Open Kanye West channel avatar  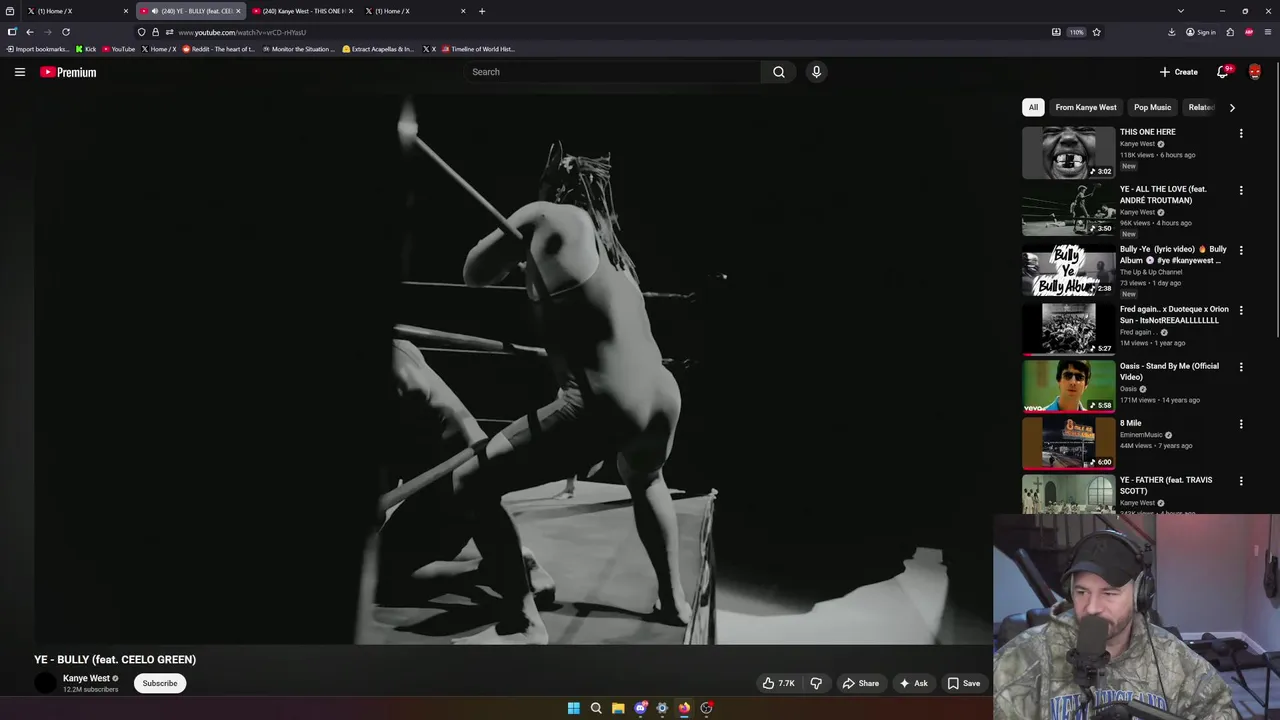click(46, 683)
